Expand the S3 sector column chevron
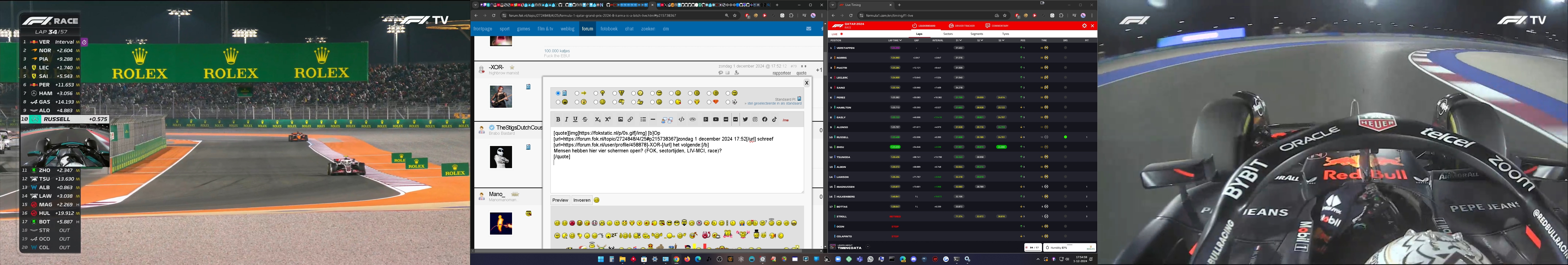 [1003, 40]
